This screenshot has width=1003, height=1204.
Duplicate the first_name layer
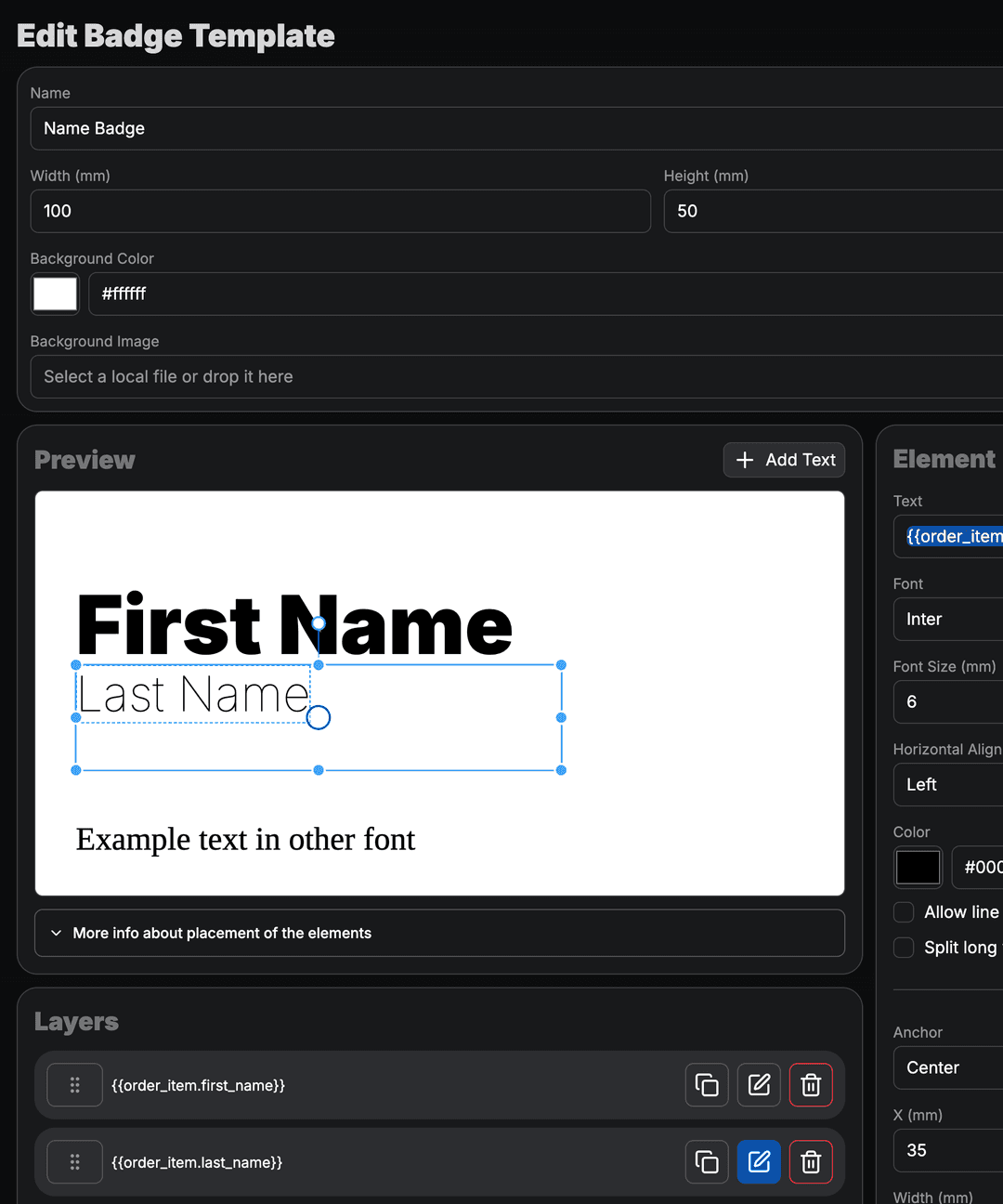[707, 1085]
